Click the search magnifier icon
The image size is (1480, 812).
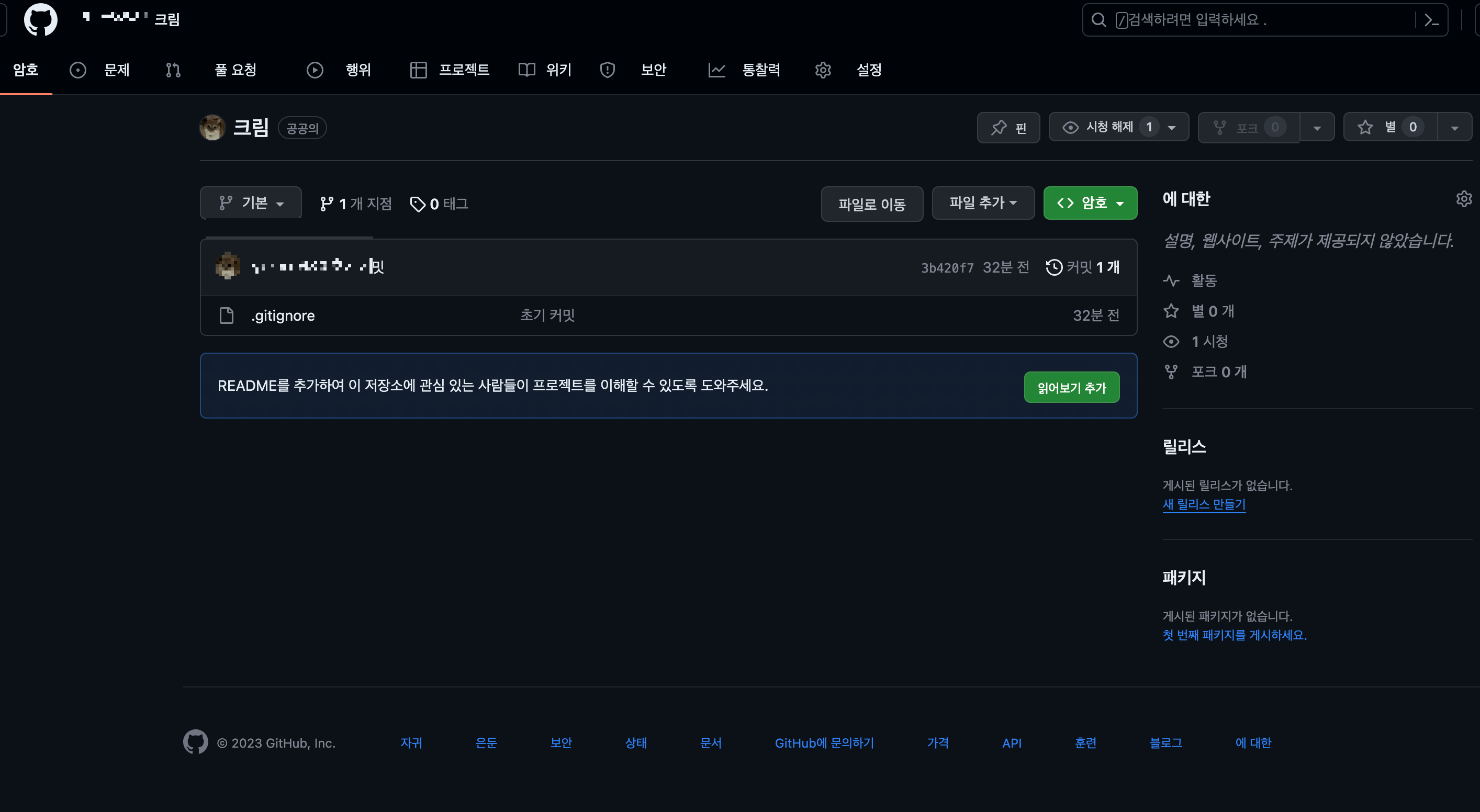click(1098, 20)
